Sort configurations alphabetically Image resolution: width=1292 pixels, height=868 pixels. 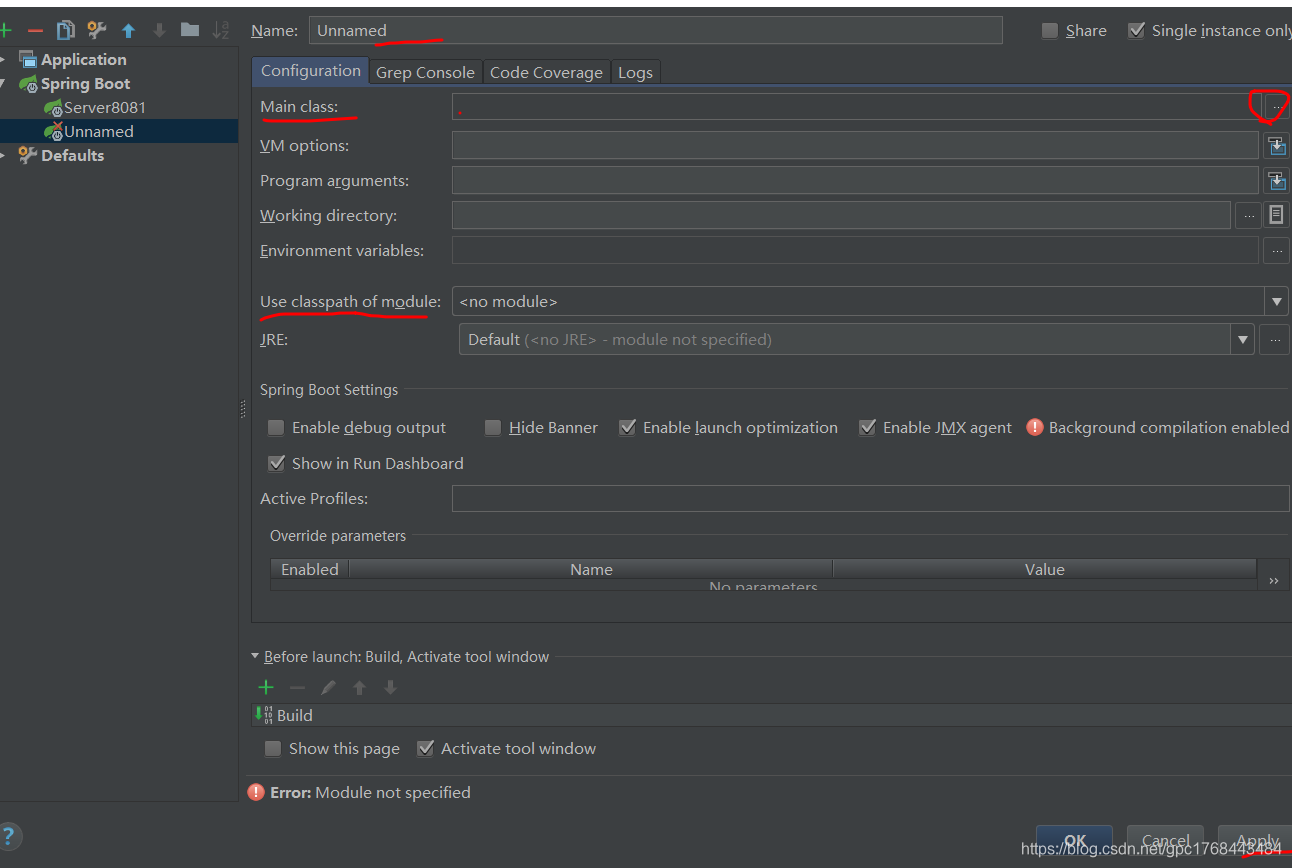click(221, 30)
